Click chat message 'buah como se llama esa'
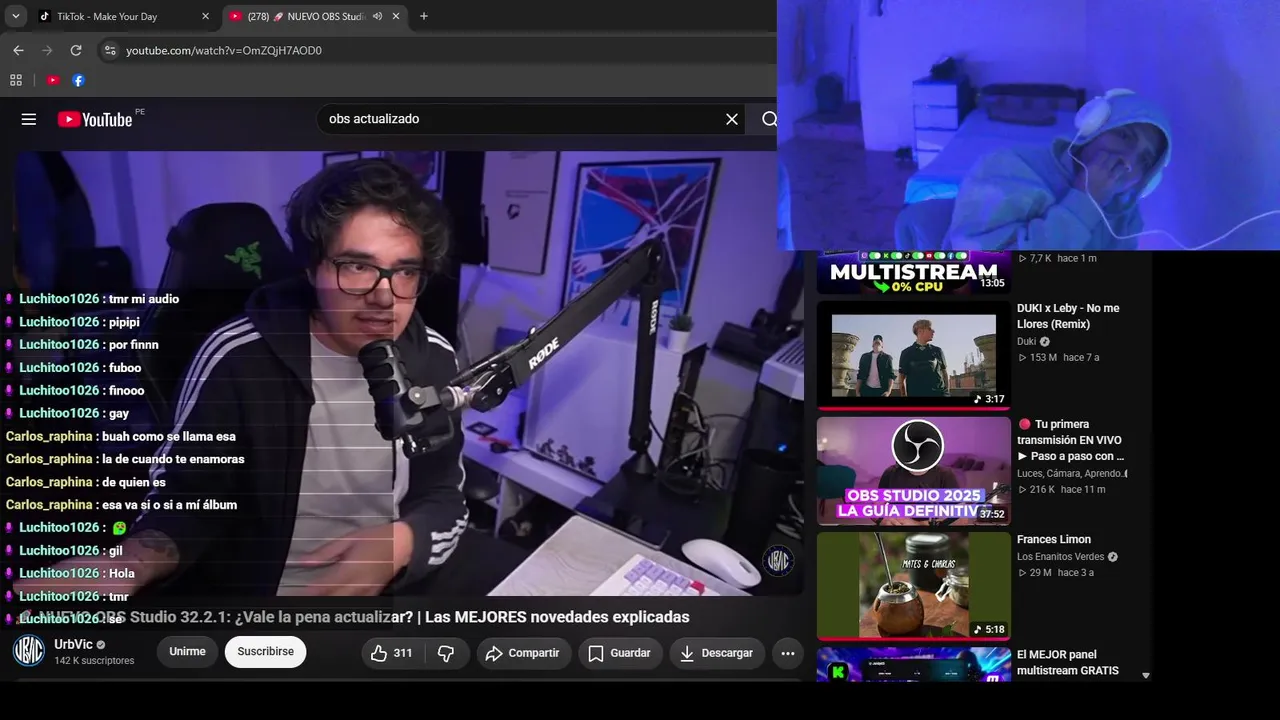The width and height of the screenshot is (1280, 720). click(169, 437)
